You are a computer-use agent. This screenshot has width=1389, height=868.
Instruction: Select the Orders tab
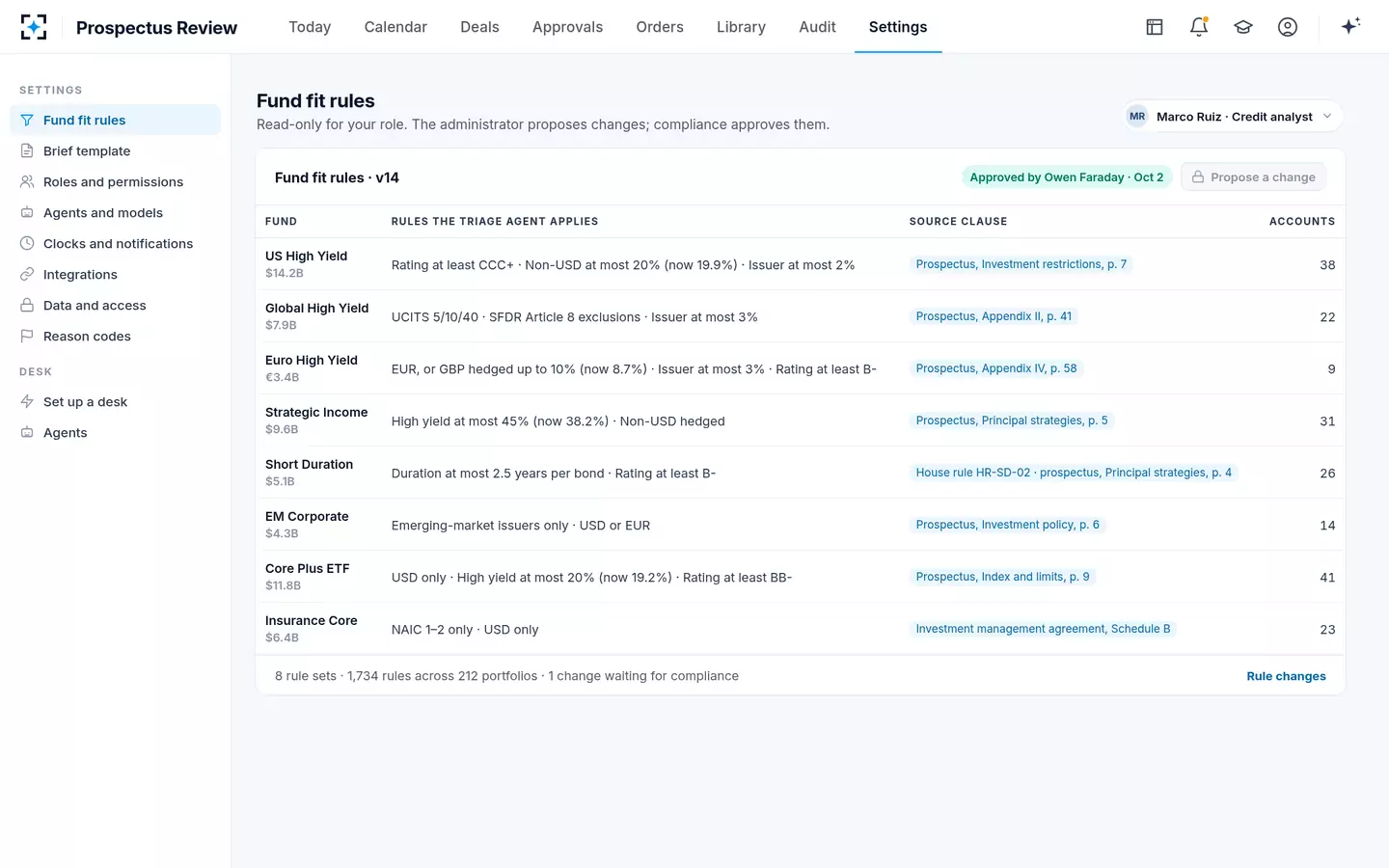660,27
